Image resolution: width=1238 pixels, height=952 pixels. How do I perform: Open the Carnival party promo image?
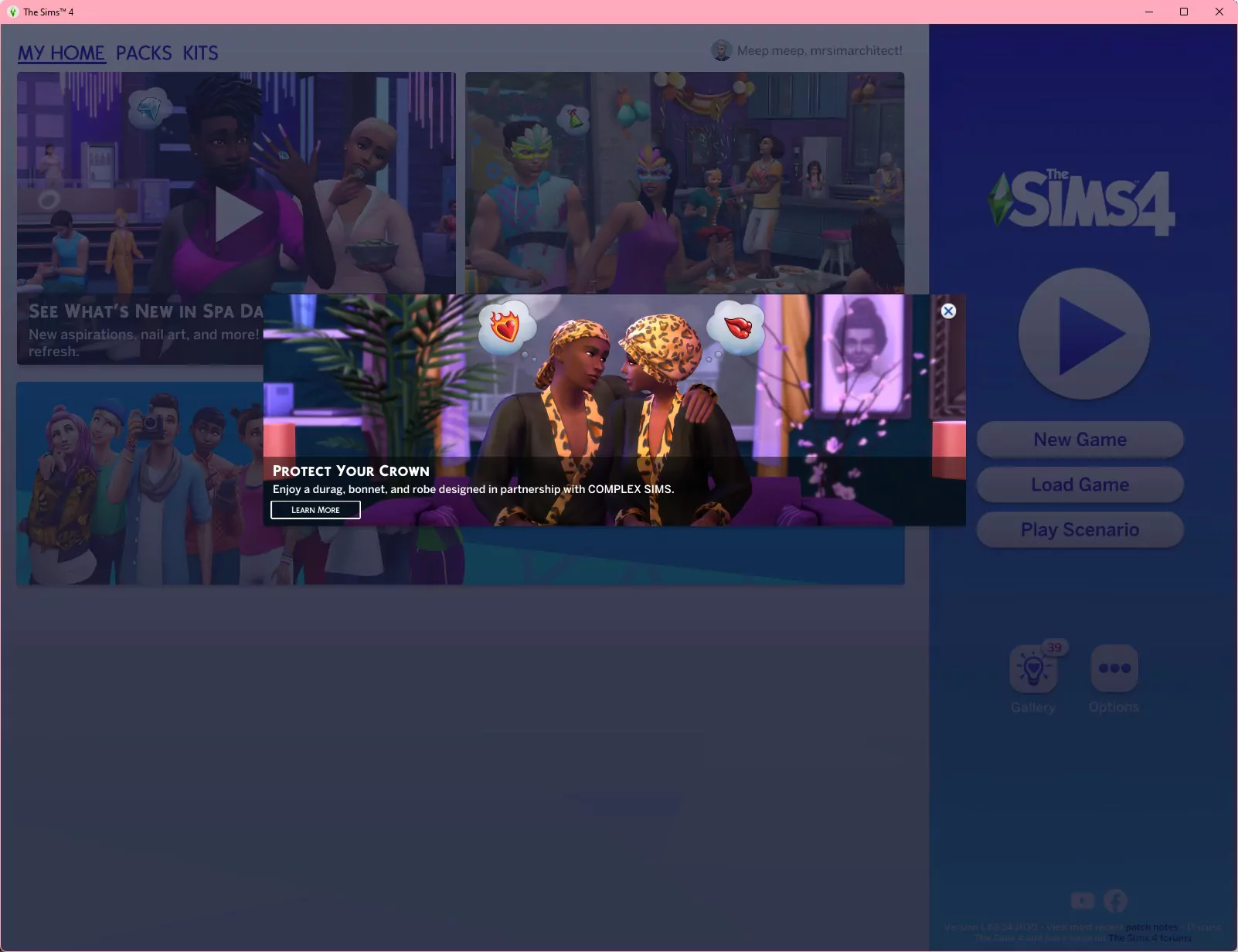(x=685, y=182)
